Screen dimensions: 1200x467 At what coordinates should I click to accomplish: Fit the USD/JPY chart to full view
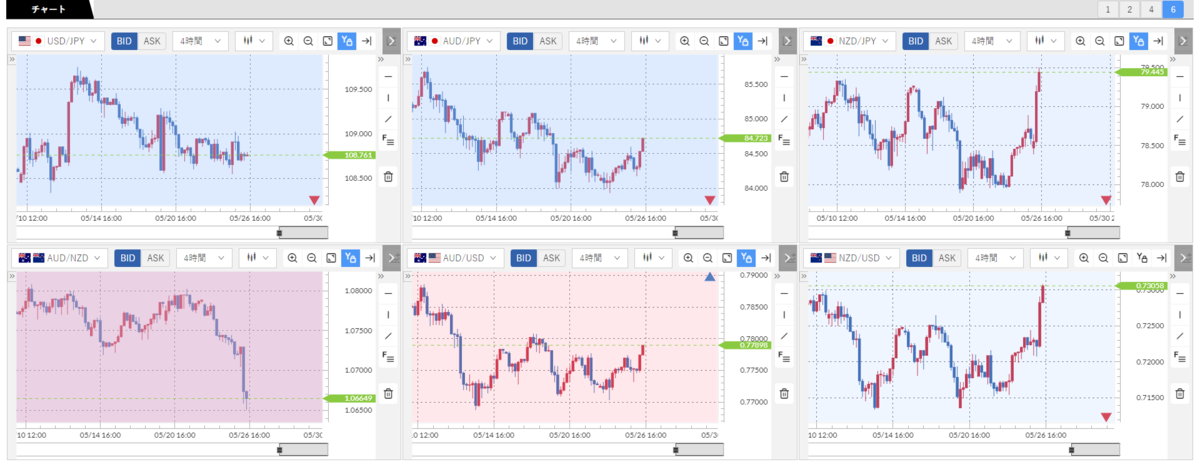pyautogui.click(x=327, y=41)
